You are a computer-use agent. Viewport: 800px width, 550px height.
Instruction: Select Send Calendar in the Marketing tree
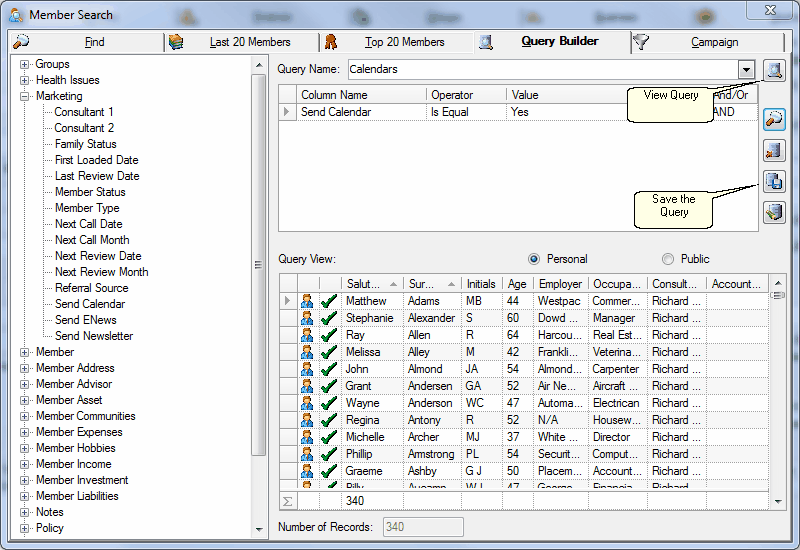click(90, 304)
